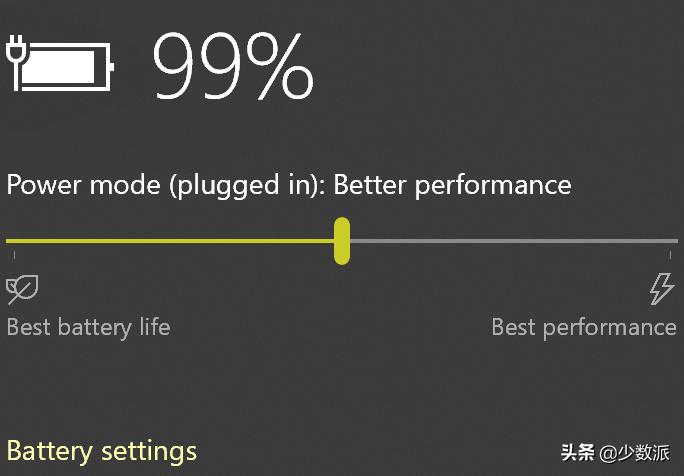Click the 头条 watermark logo
Screen dimensions: 684x476
[577, 452]
